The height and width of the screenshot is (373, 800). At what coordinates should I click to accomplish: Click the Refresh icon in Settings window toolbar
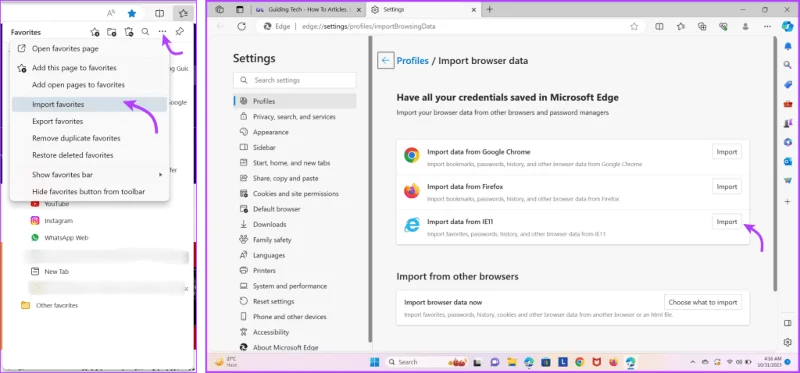coord(242,27)
